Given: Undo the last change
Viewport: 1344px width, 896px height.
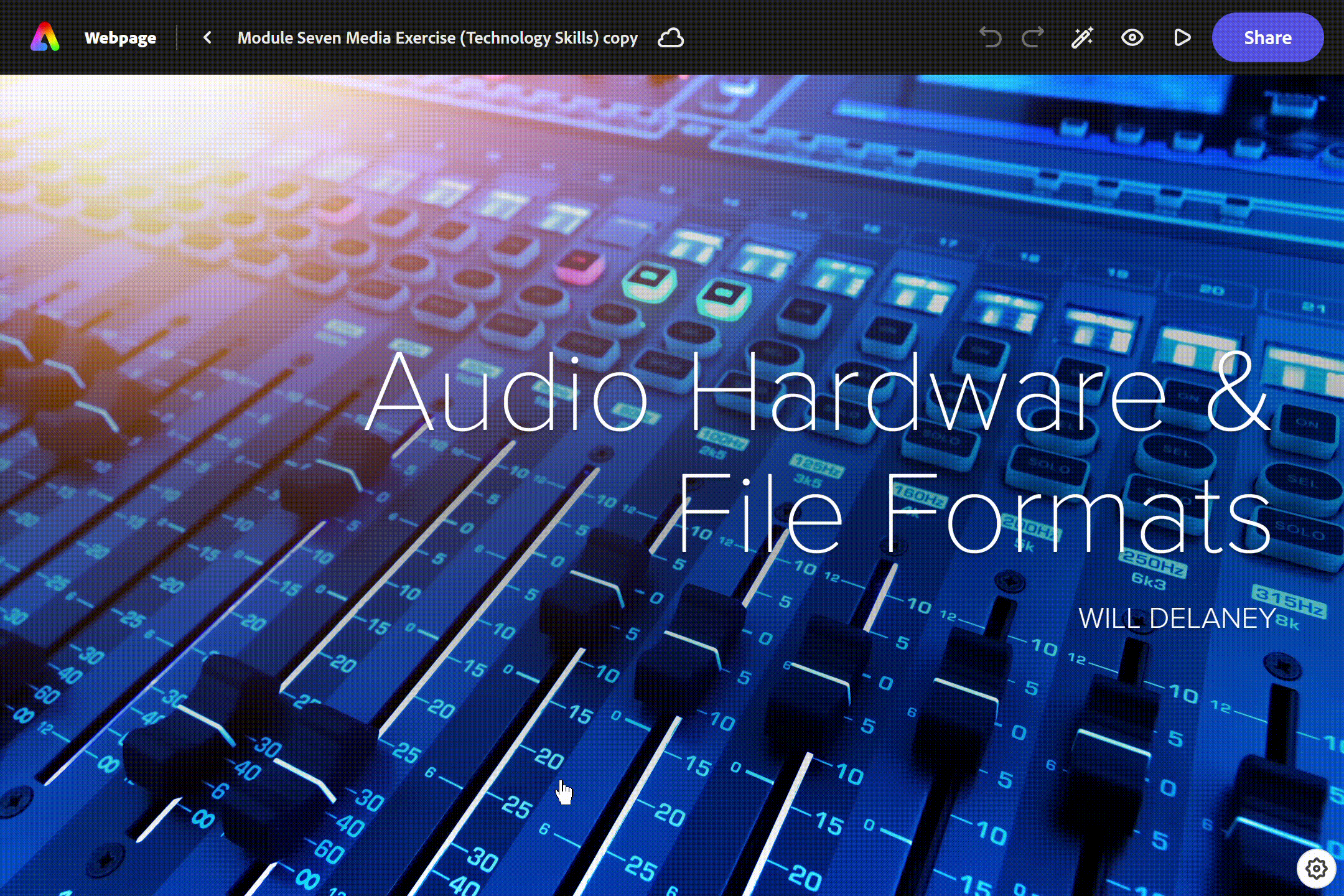Looking at the screenshot, I should pos(990,37).
